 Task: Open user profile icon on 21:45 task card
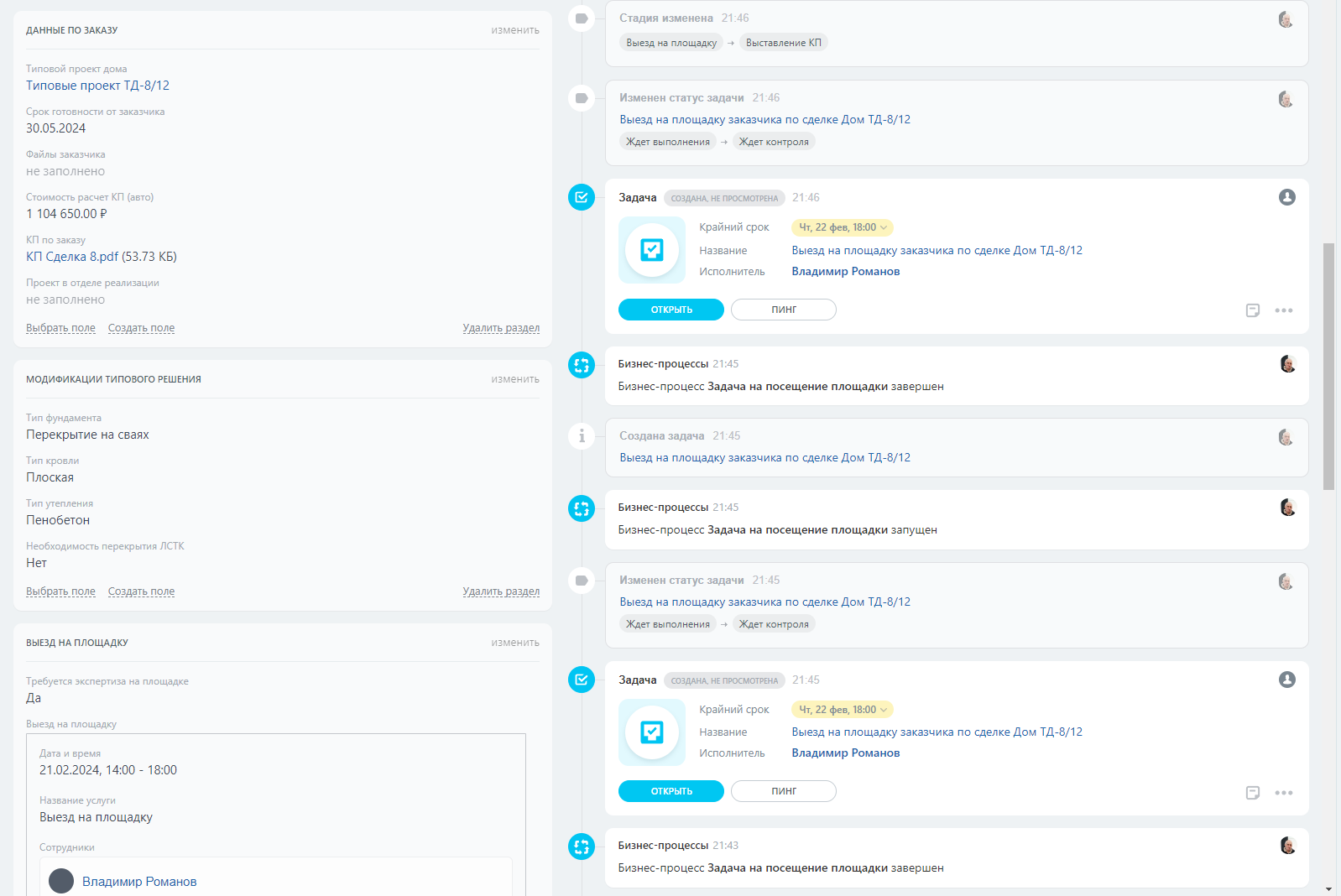(1287, 680)
